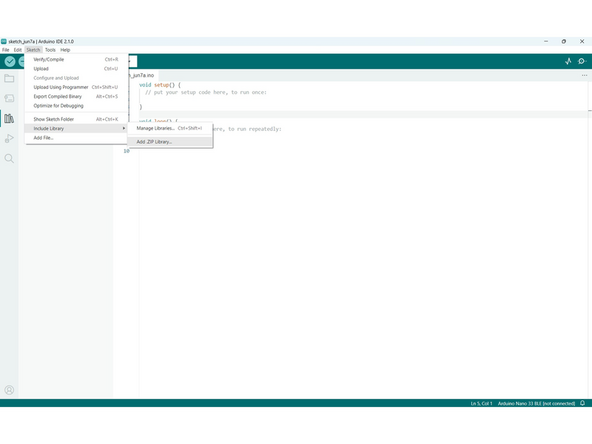Screen dimensions: 592x444
Task: Open the Library Manager books icon
Action: [9, 119]
